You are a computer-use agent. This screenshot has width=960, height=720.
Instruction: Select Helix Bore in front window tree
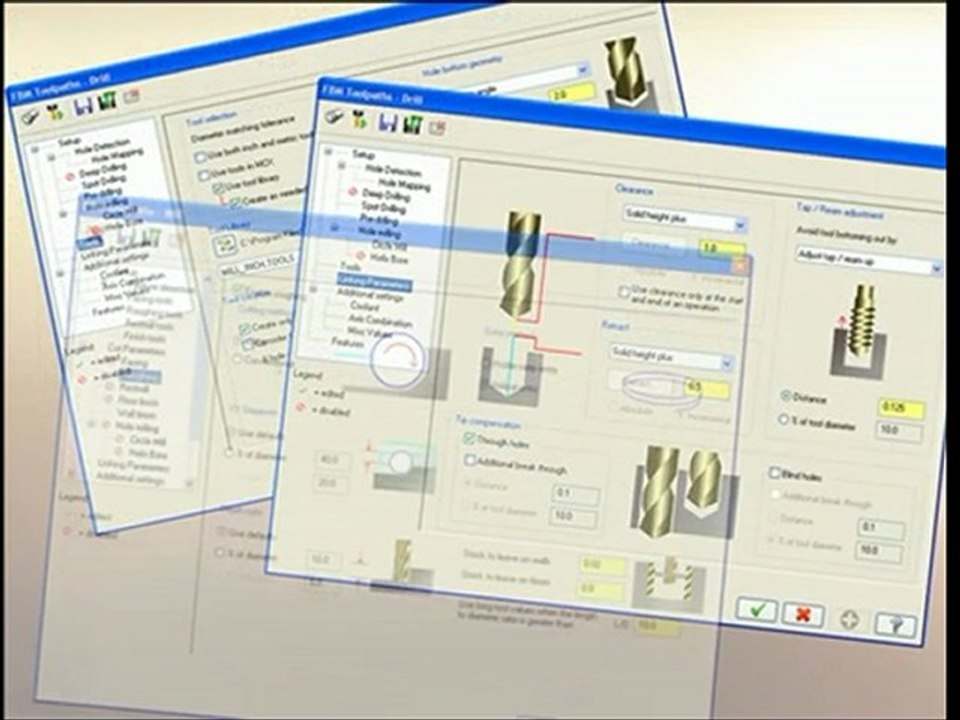tap(389, 259)
